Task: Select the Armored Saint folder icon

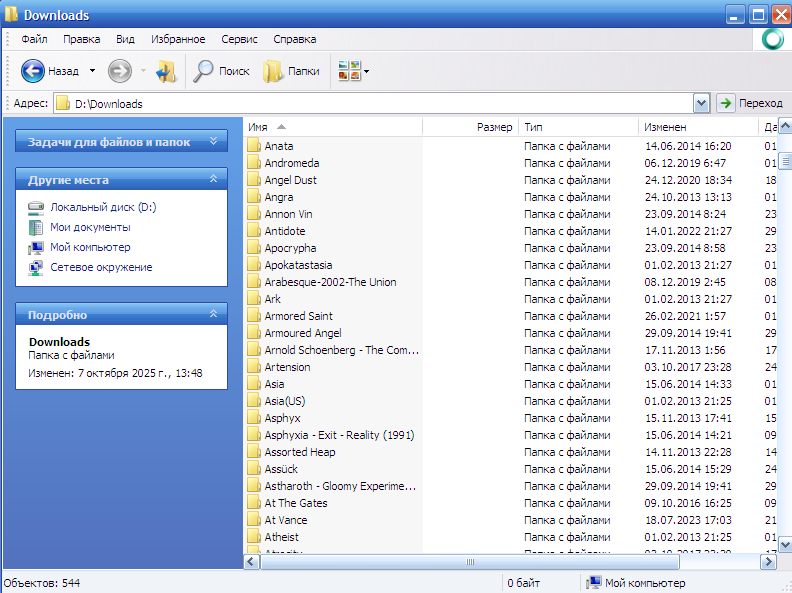Action: (x=254, y=316)
